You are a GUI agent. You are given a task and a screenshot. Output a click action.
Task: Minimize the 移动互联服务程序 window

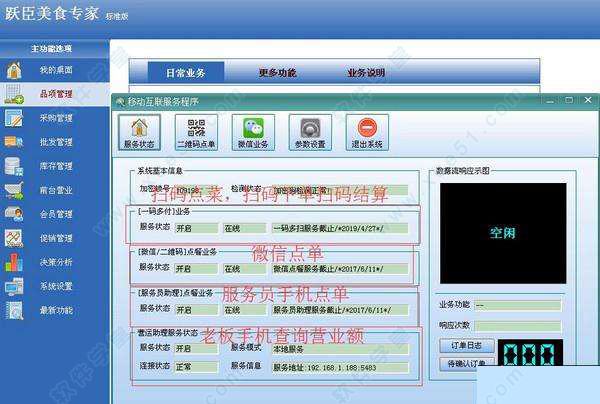pyautogui.click(x=550, y=101)
